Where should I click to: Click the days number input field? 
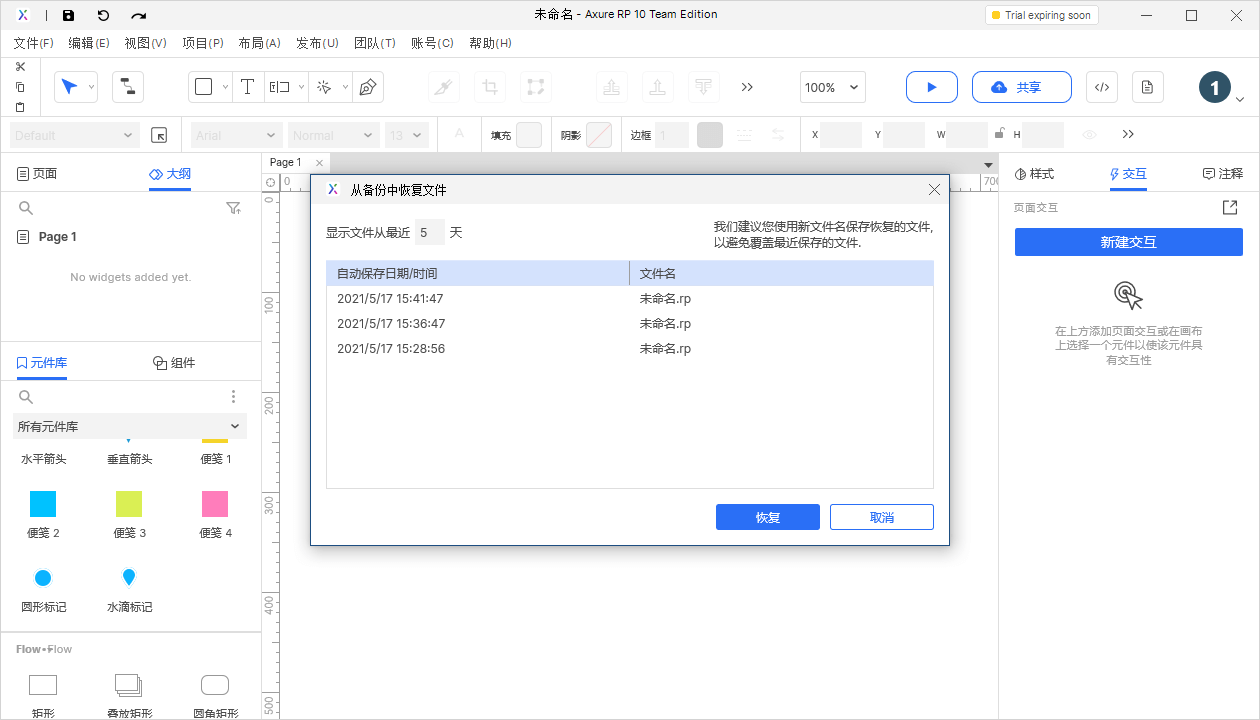click(x=429, y=232)
